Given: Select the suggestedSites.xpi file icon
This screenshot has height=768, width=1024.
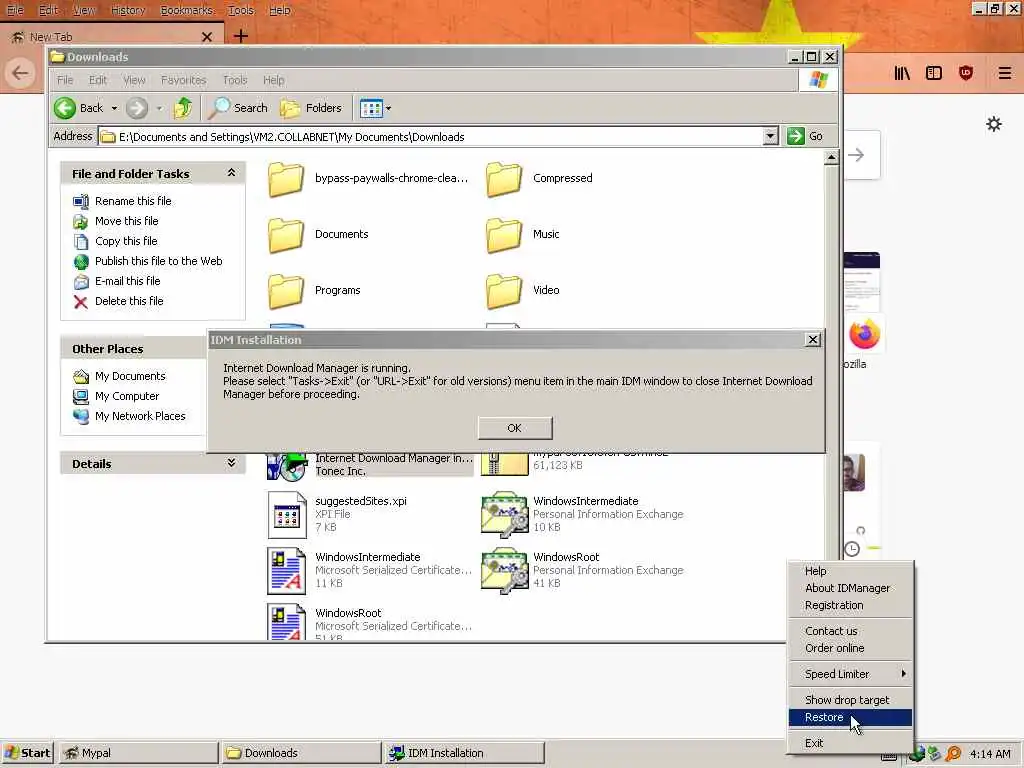Looking at the screenshot, I should click(287, 515).
